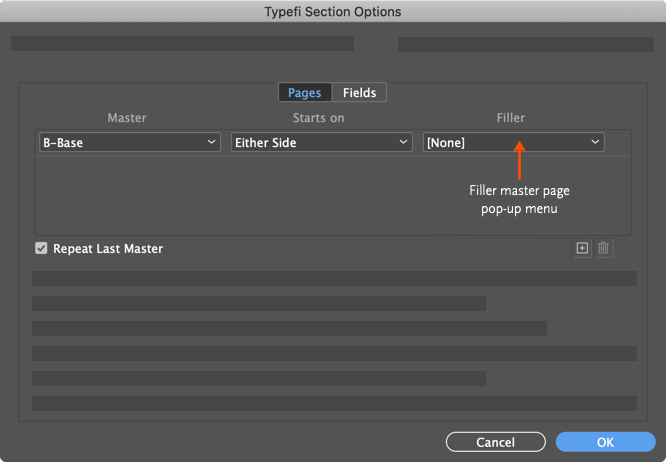Click the Filler column header

(x=511, y=118)
